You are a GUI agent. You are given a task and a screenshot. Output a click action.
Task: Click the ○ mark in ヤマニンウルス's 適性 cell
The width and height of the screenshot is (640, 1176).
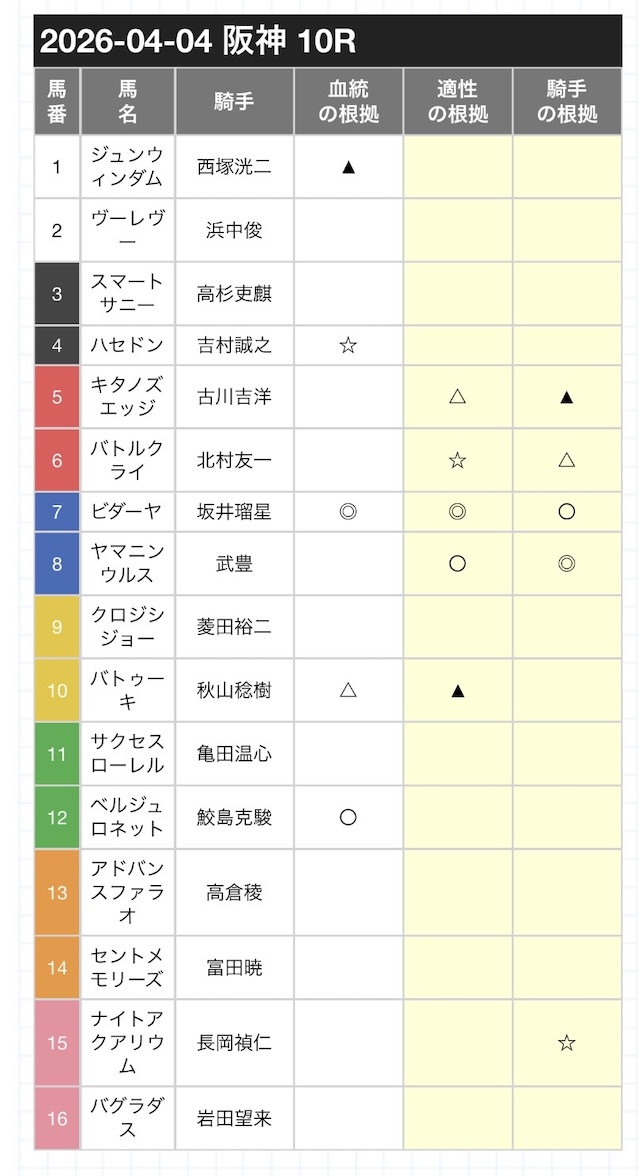[458, 564]
